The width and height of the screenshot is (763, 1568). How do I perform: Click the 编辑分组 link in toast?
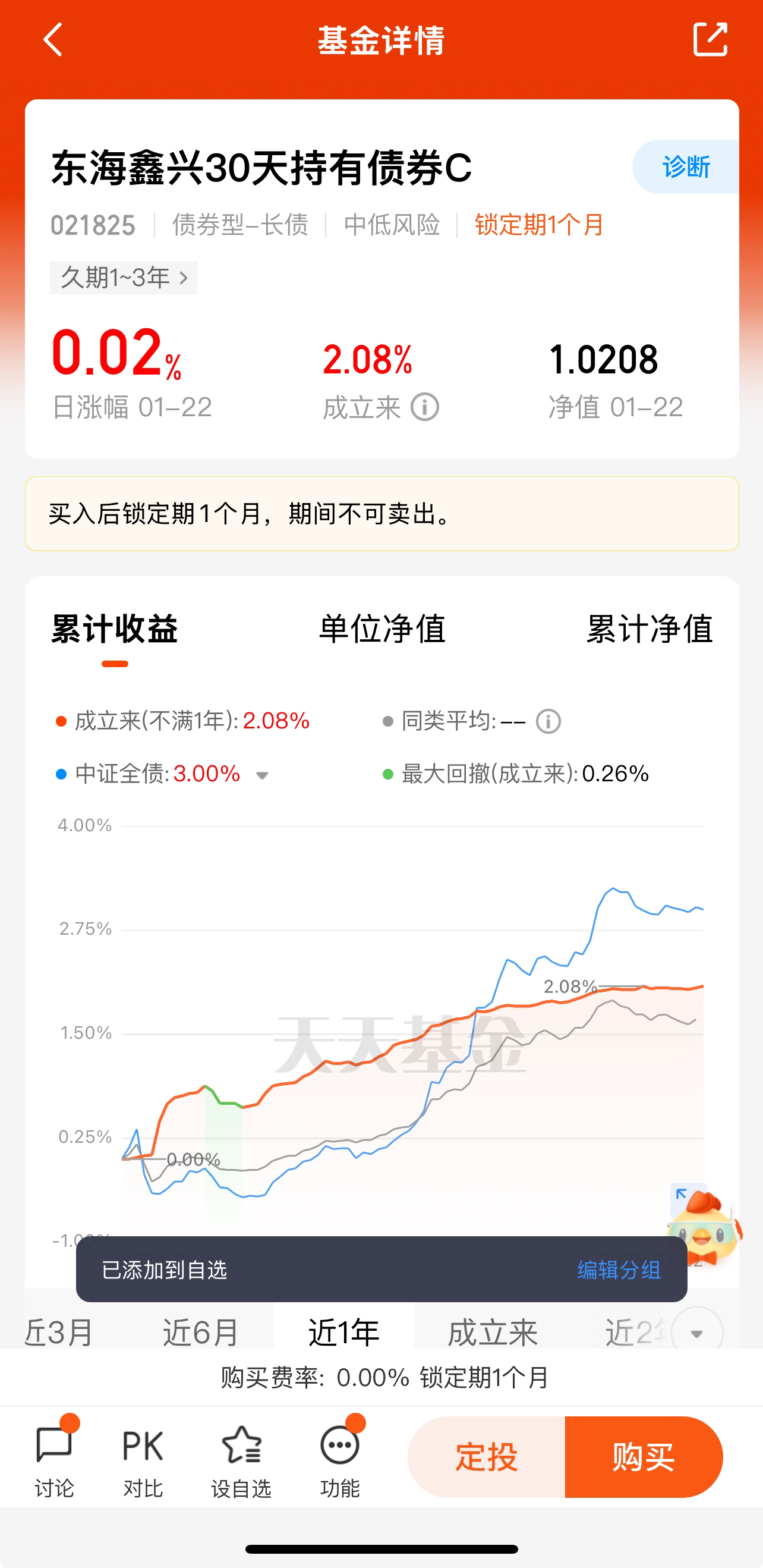(619, 1270)
